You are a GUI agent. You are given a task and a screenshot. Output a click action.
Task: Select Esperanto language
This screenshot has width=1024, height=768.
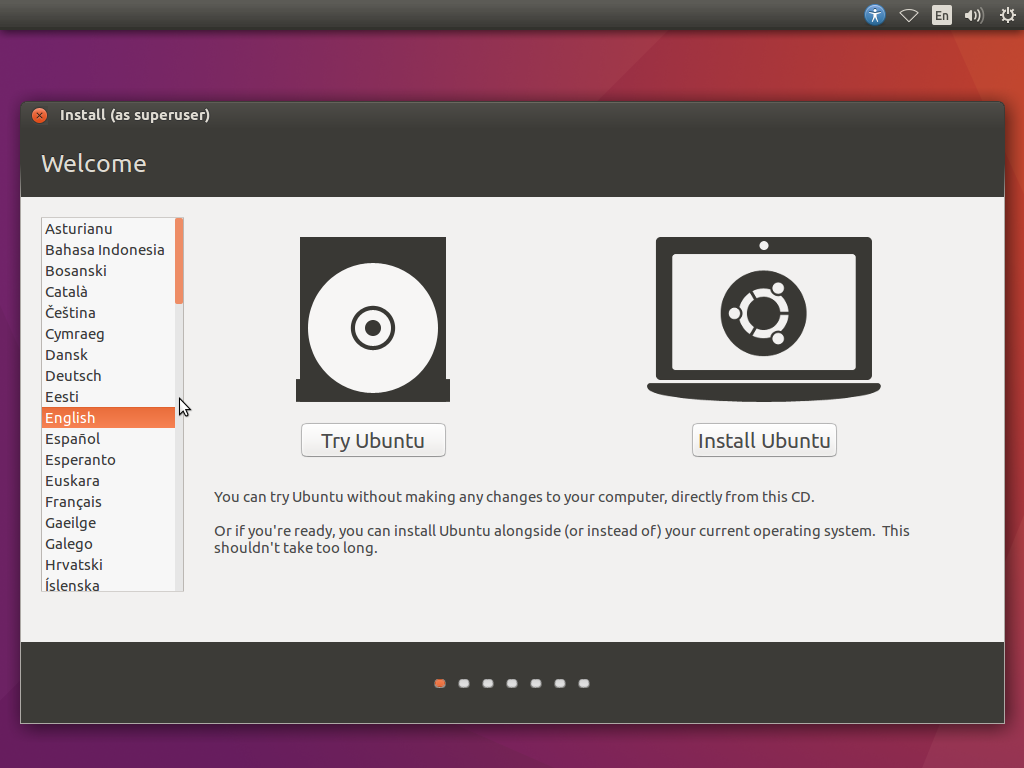tap(108, 460)
